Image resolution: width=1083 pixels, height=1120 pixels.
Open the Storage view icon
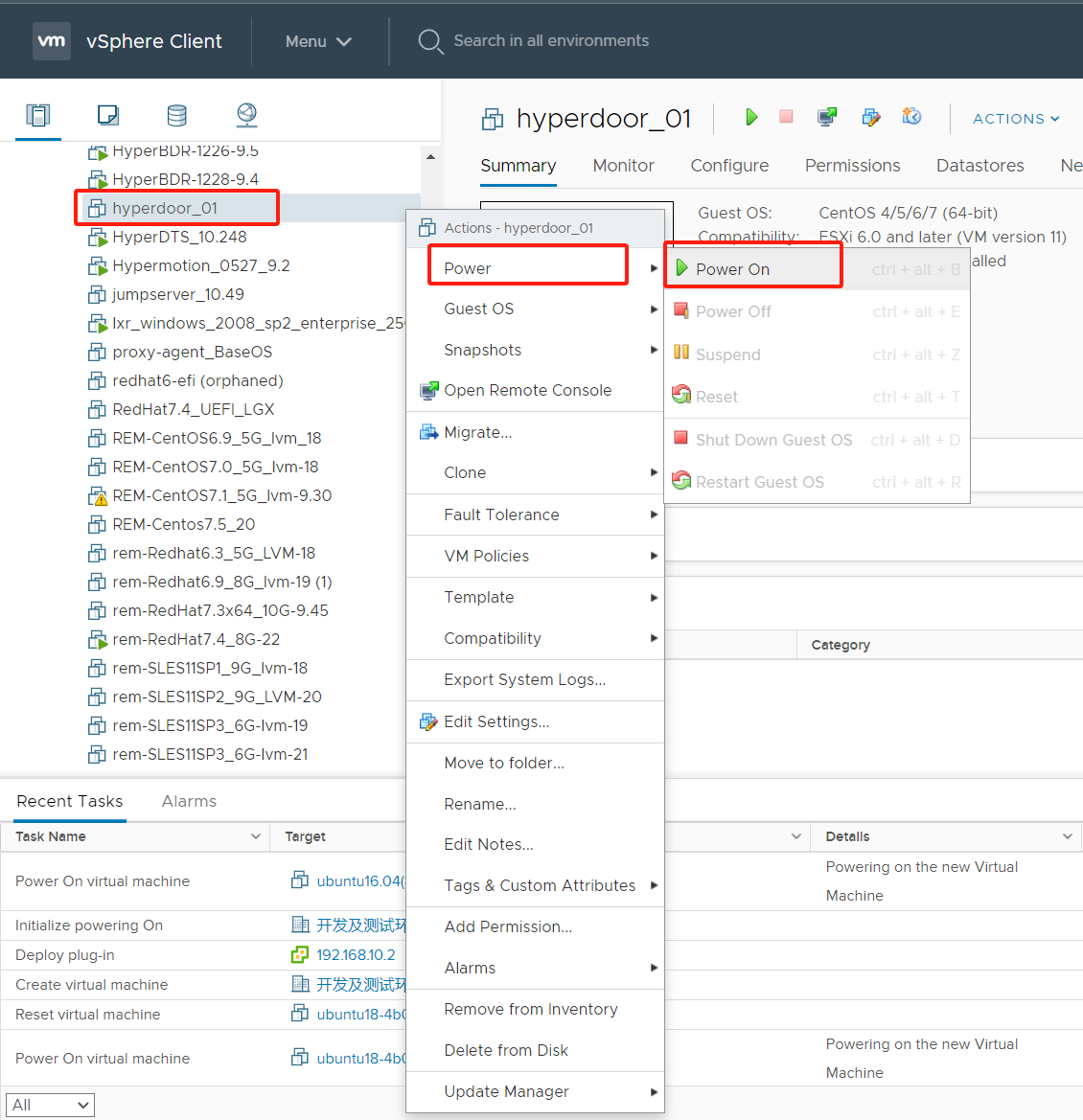[x=176, y=115]
